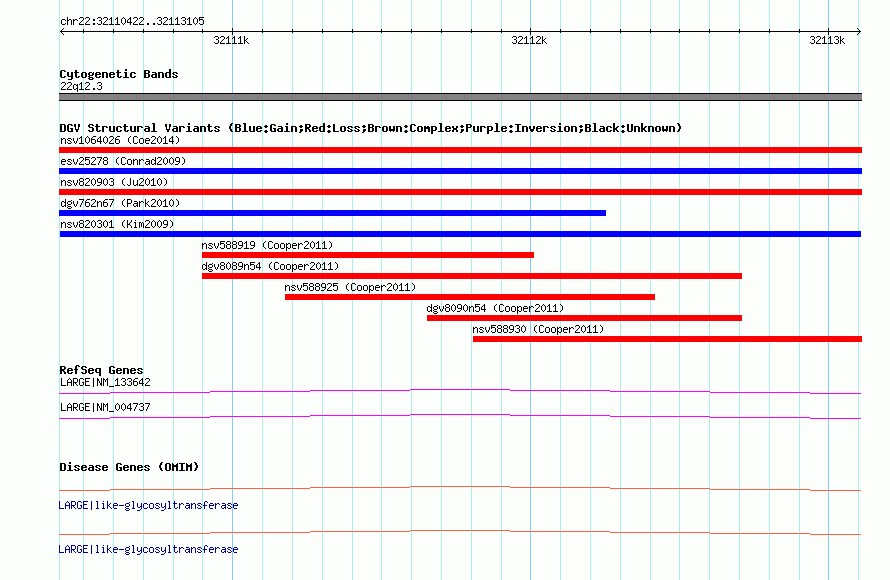The width and height of the screenshot is (890, 580).
Task: Click the red nsv588919 (Cooper2011) bar
Action: pyautogui.click(x=368, y=255)
